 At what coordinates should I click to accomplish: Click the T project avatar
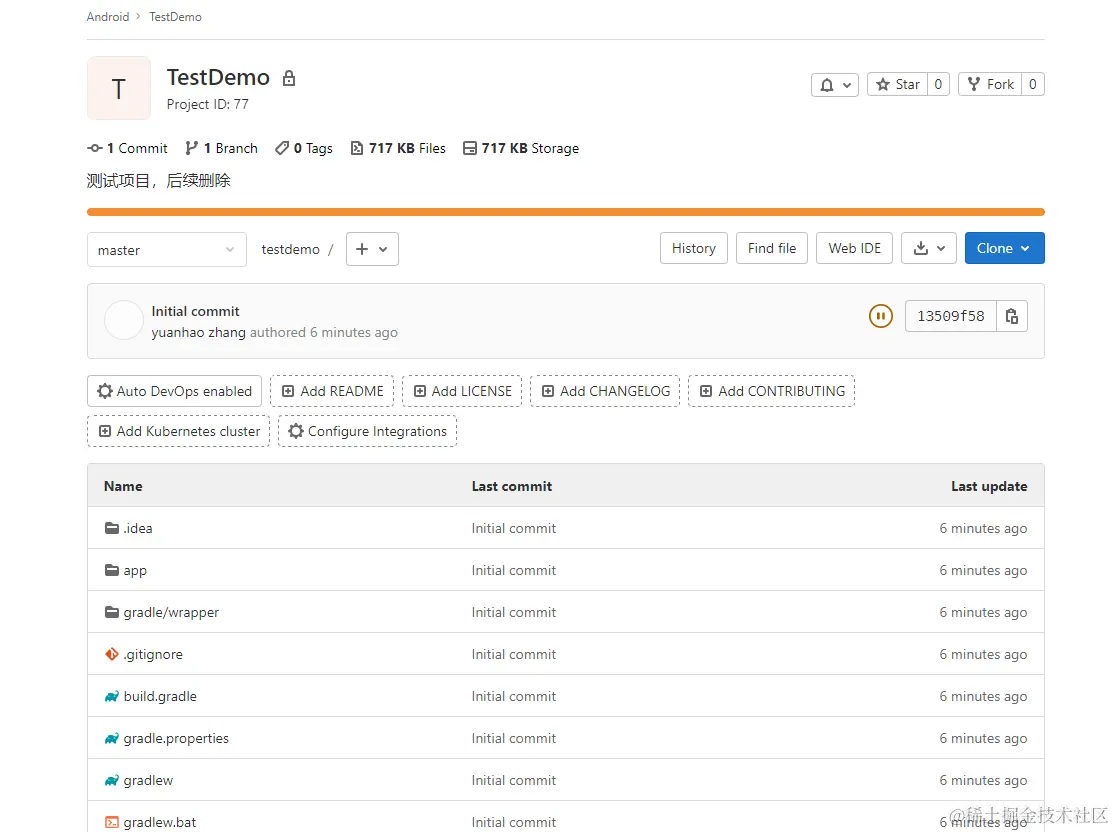click(119, 88)
